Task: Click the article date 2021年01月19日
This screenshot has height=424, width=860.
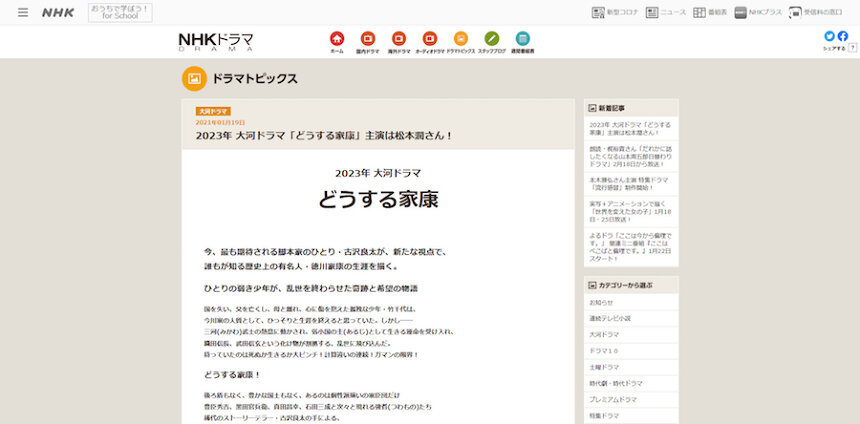Action: pos(220,122)
